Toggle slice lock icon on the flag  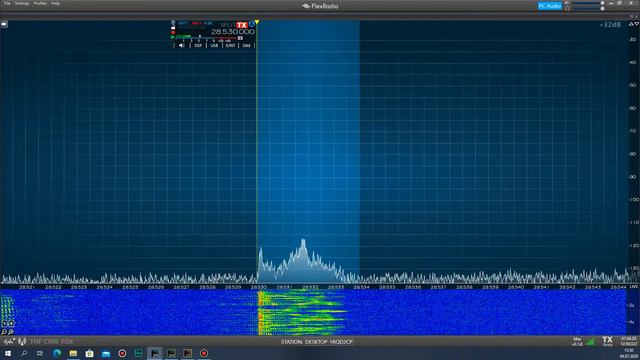(173, 28)
